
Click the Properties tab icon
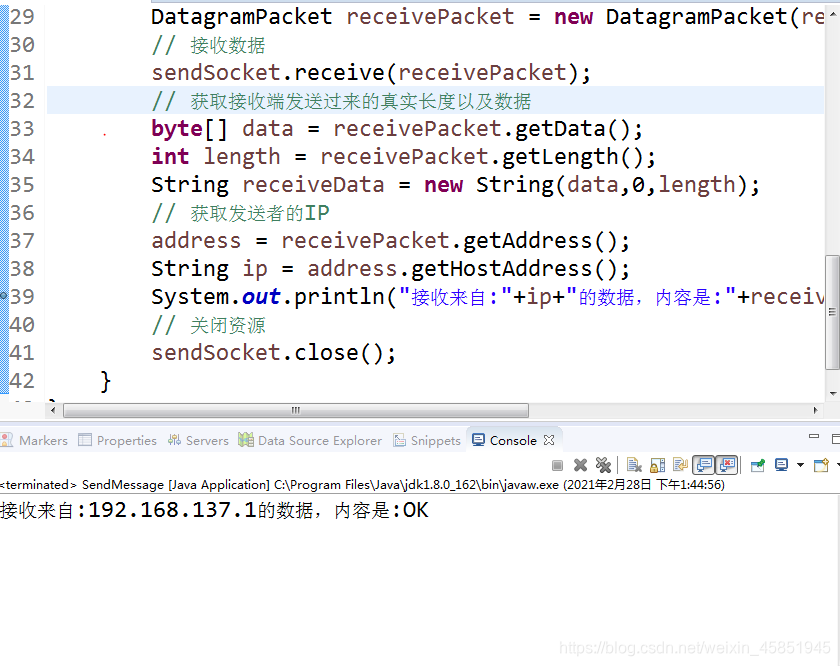click(85, 440)
